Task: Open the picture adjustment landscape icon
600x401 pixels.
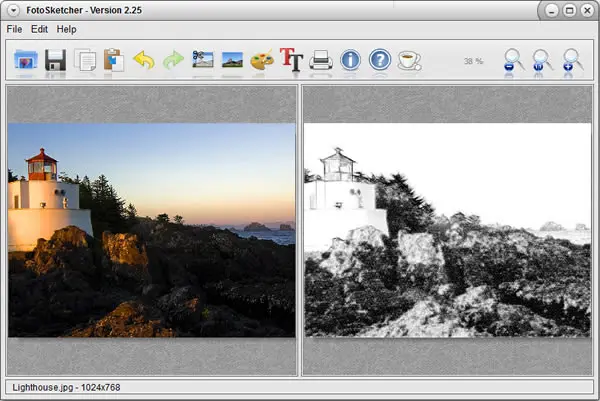Action: pyautogui.click(x=232, y=60)
